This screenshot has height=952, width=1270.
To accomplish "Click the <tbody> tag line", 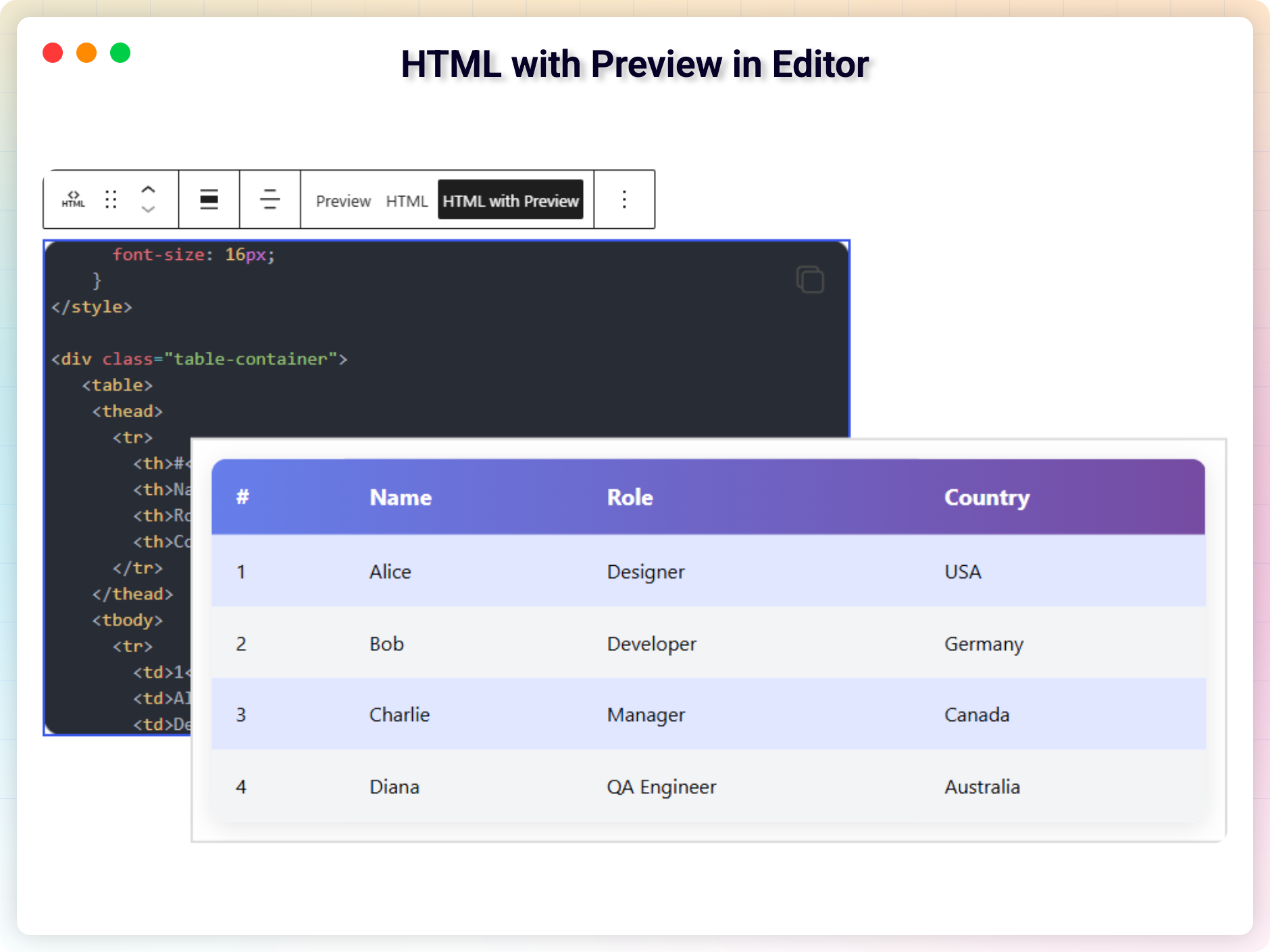I will 128,620.
